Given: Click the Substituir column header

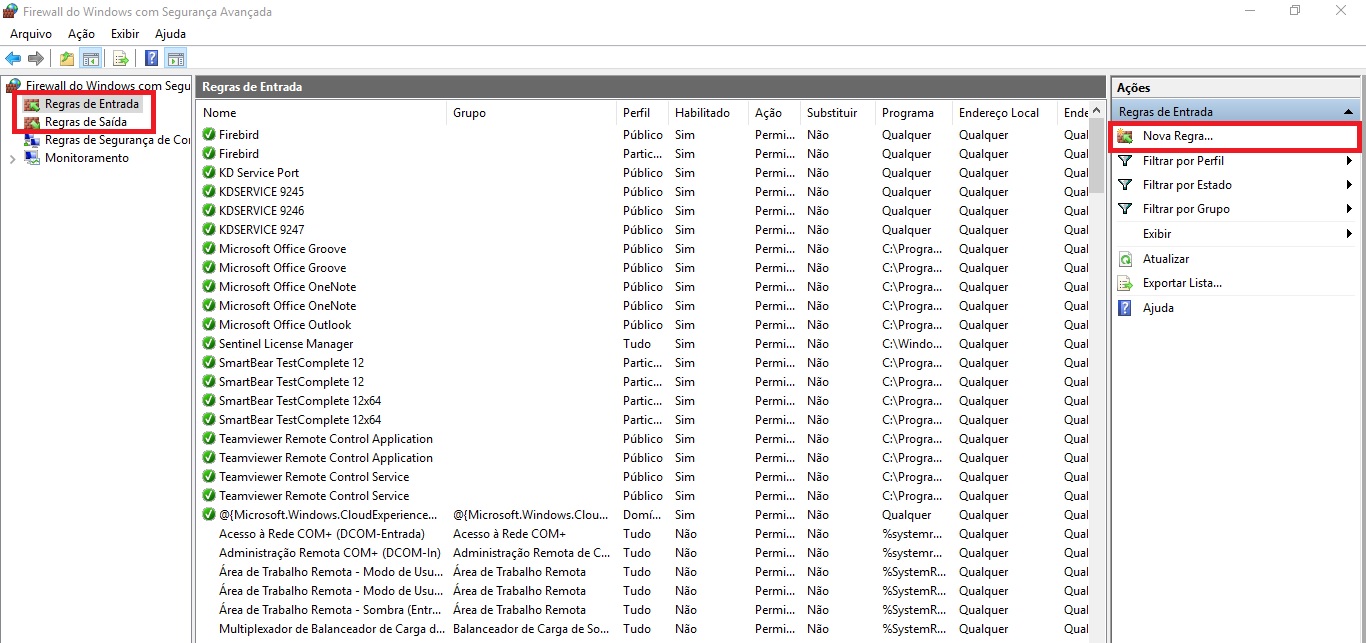Looking at the screenshot, I should 838,113.
